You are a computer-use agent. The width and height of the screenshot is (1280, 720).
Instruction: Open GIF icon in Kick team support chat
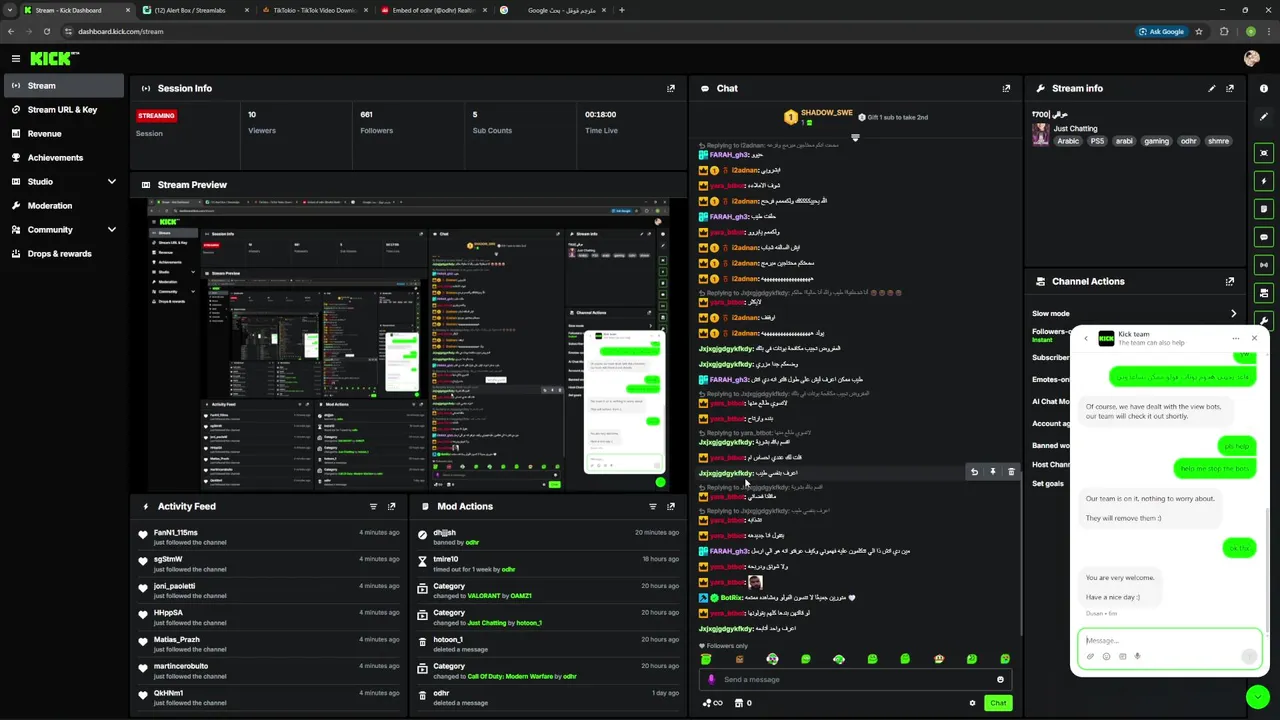click(1122, 656)
